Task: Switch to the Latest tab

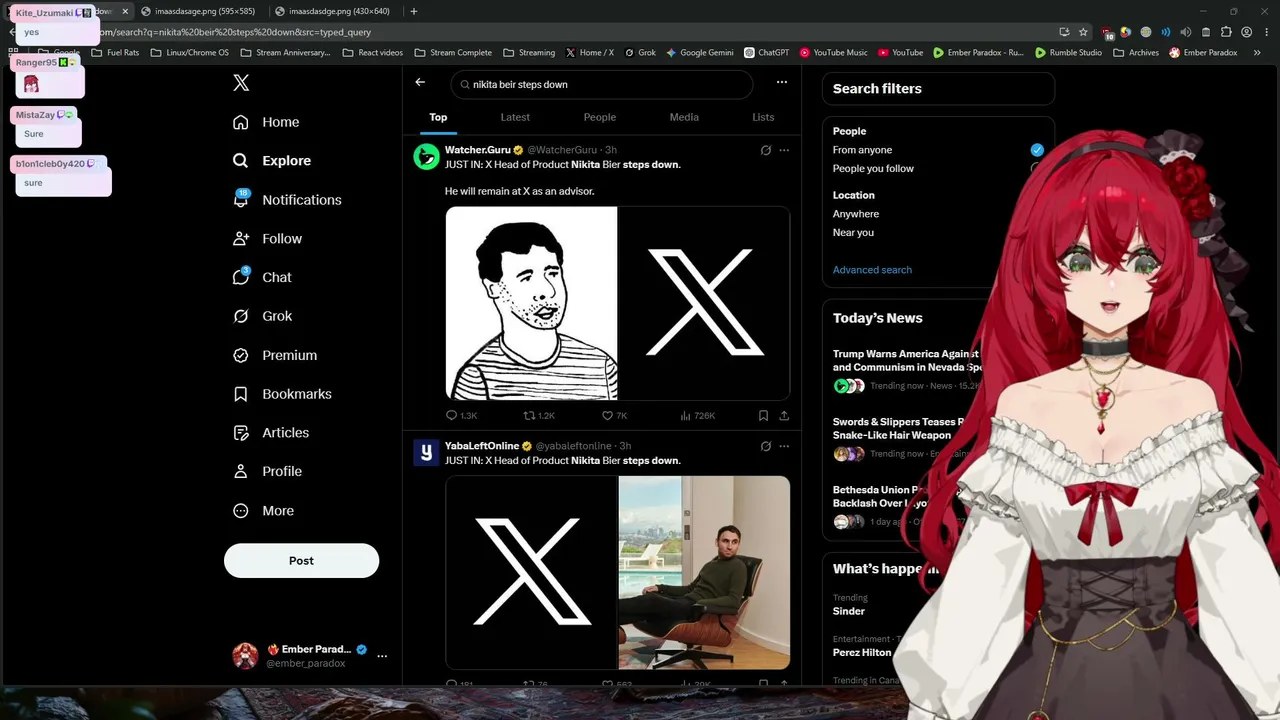Action: [x=515, y=117]
